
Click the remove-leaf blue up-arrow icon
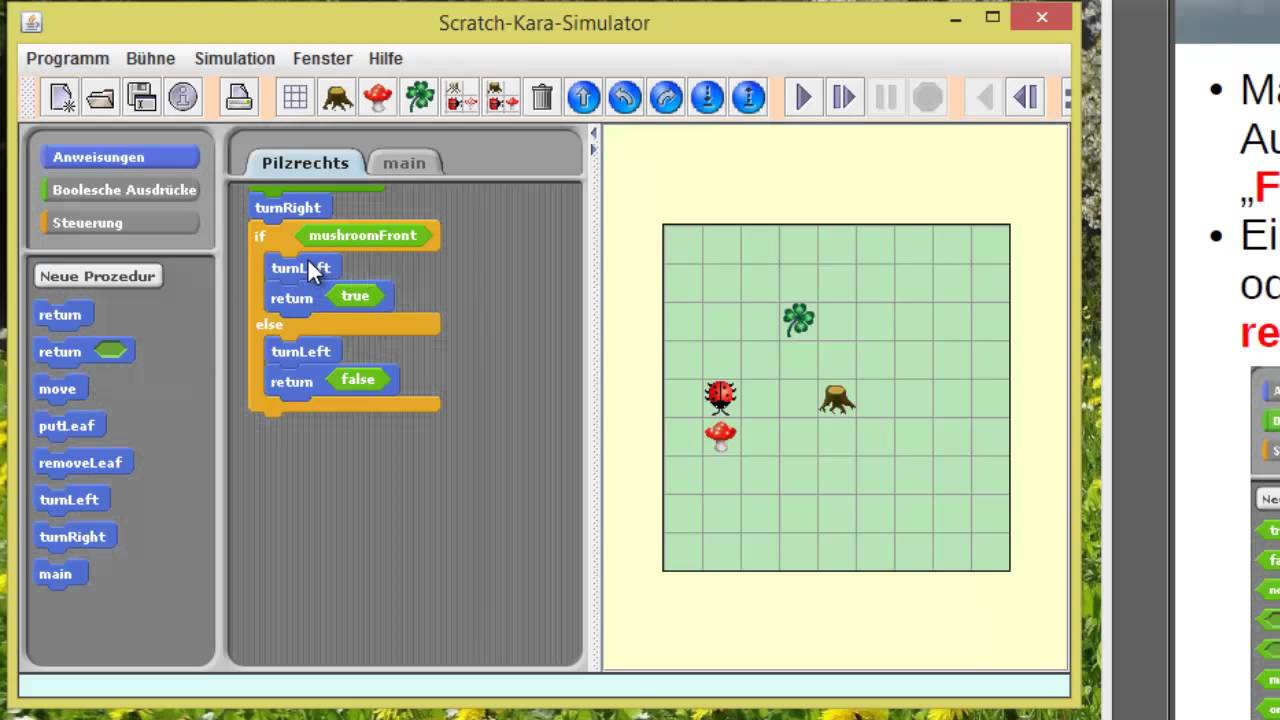pyautogui.click(x=748, y=97)
